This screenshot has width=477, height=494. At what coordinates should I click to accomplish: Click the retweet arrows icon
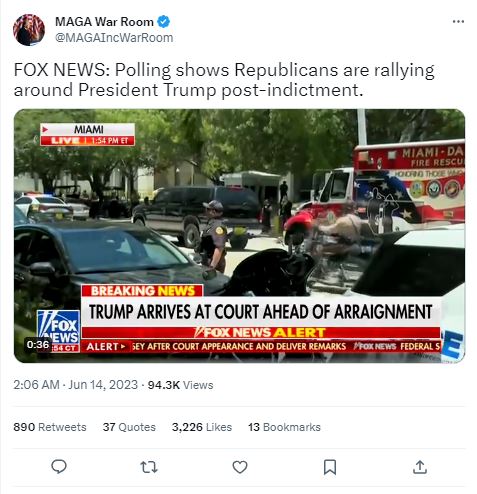[149, 467]
